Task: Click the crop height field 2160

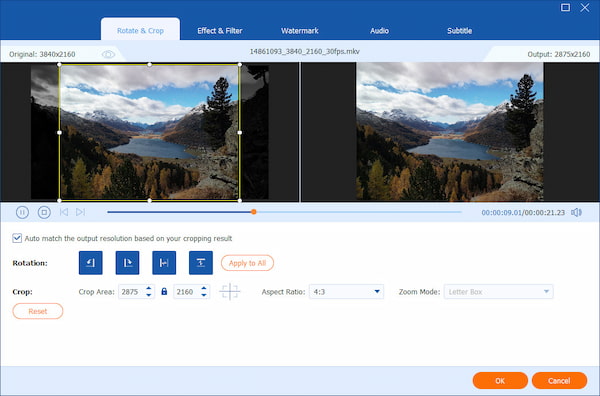Action: [187, 292]
